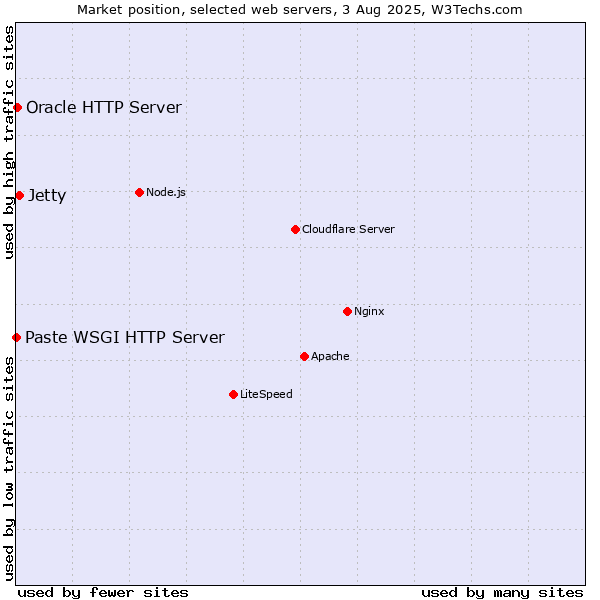Viewport: 600px width, 600px height.
Task: Click the 'used by high traffic sites' axis label
Action: [8, 142]
